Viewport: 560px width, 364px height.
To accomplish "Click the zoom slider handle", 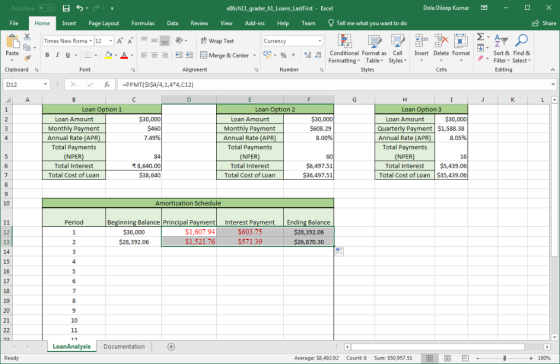I will click(x=505, y=358).
